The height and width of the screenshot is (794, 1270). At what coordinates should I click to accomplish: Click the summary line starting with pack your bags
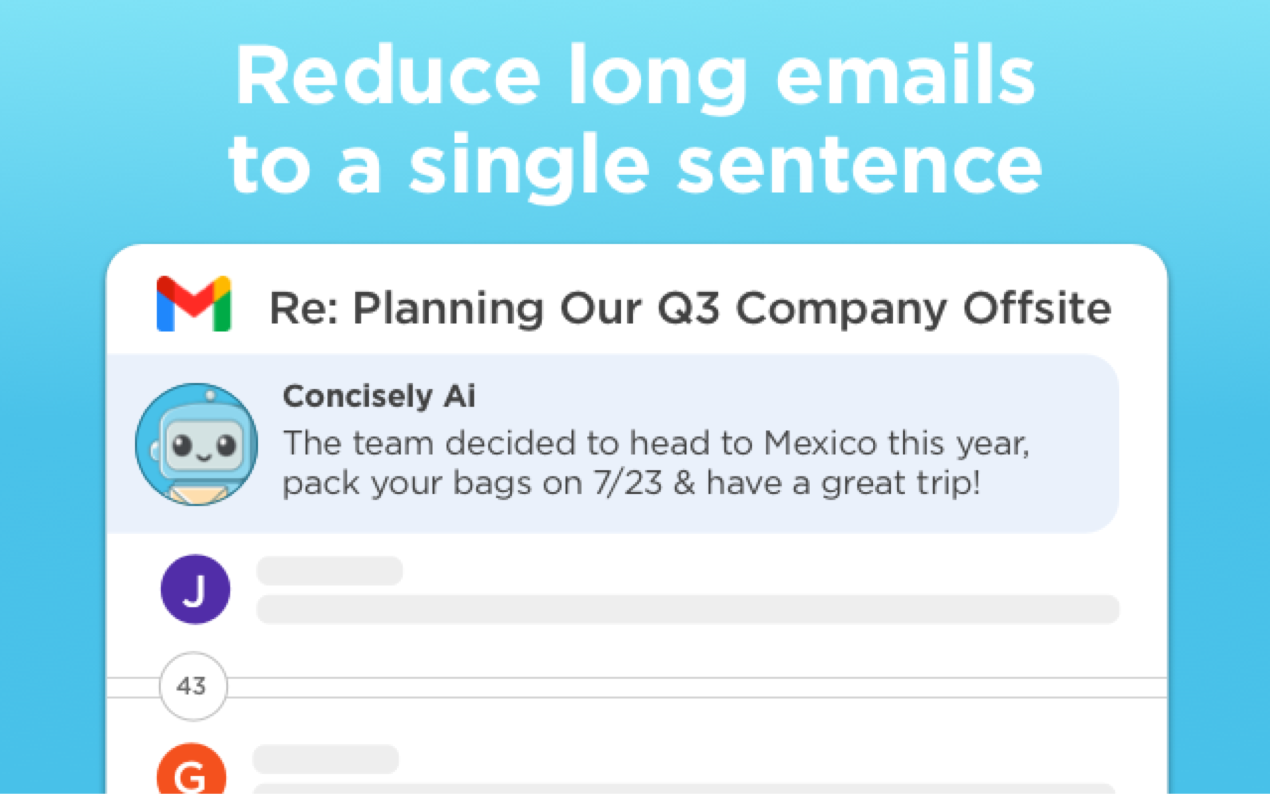pyautogui.click(x=630, y=483)
